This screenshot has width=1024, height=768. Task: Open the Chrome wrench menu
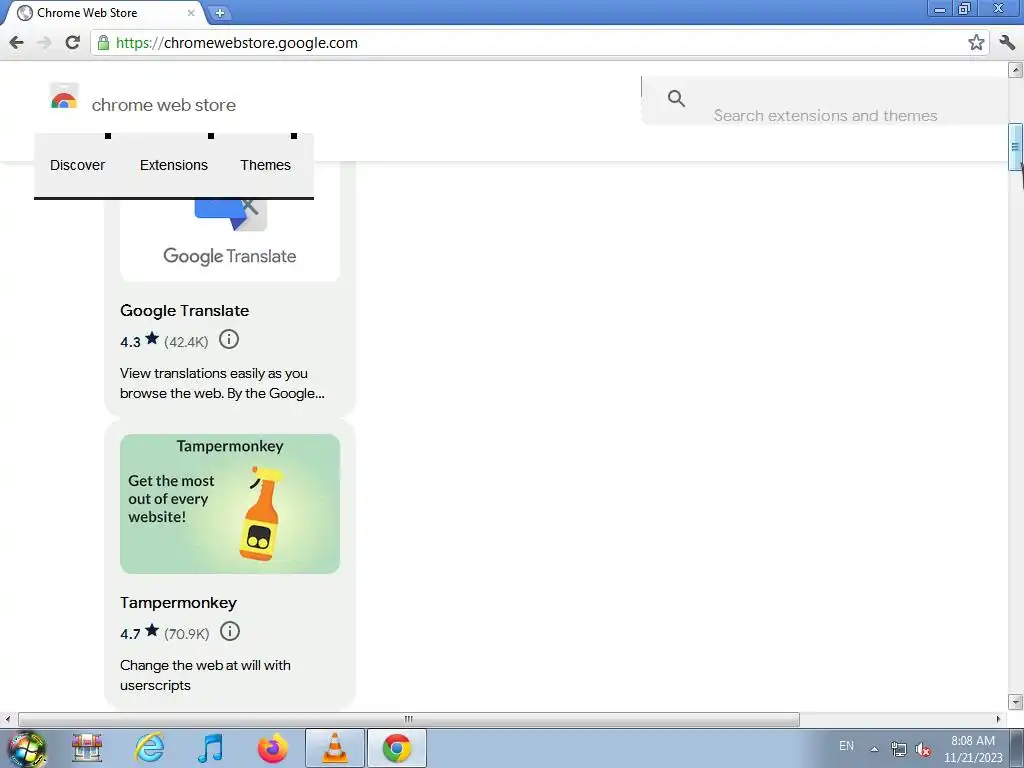[x=1007, y=43]
